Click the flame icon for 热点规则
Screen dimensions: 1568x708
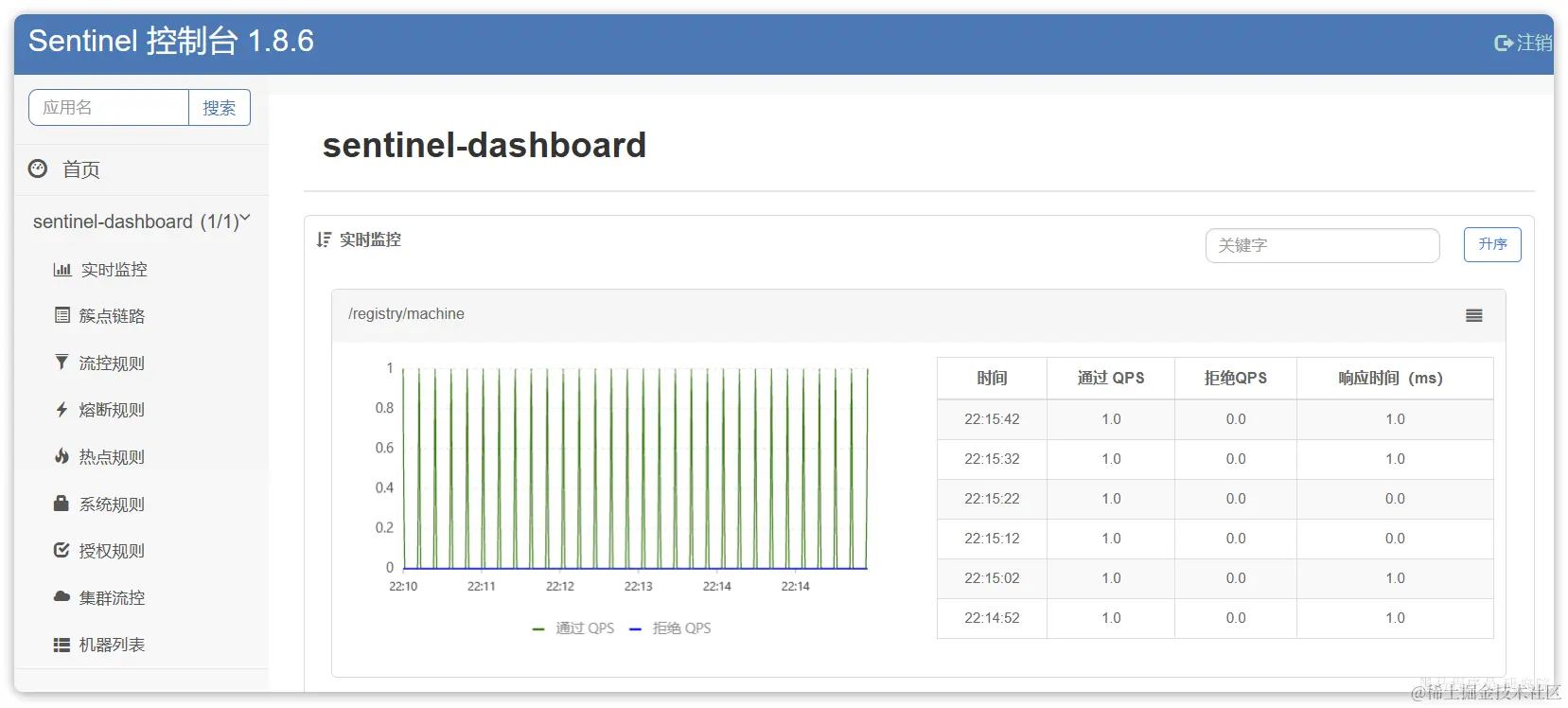(62, 456)
